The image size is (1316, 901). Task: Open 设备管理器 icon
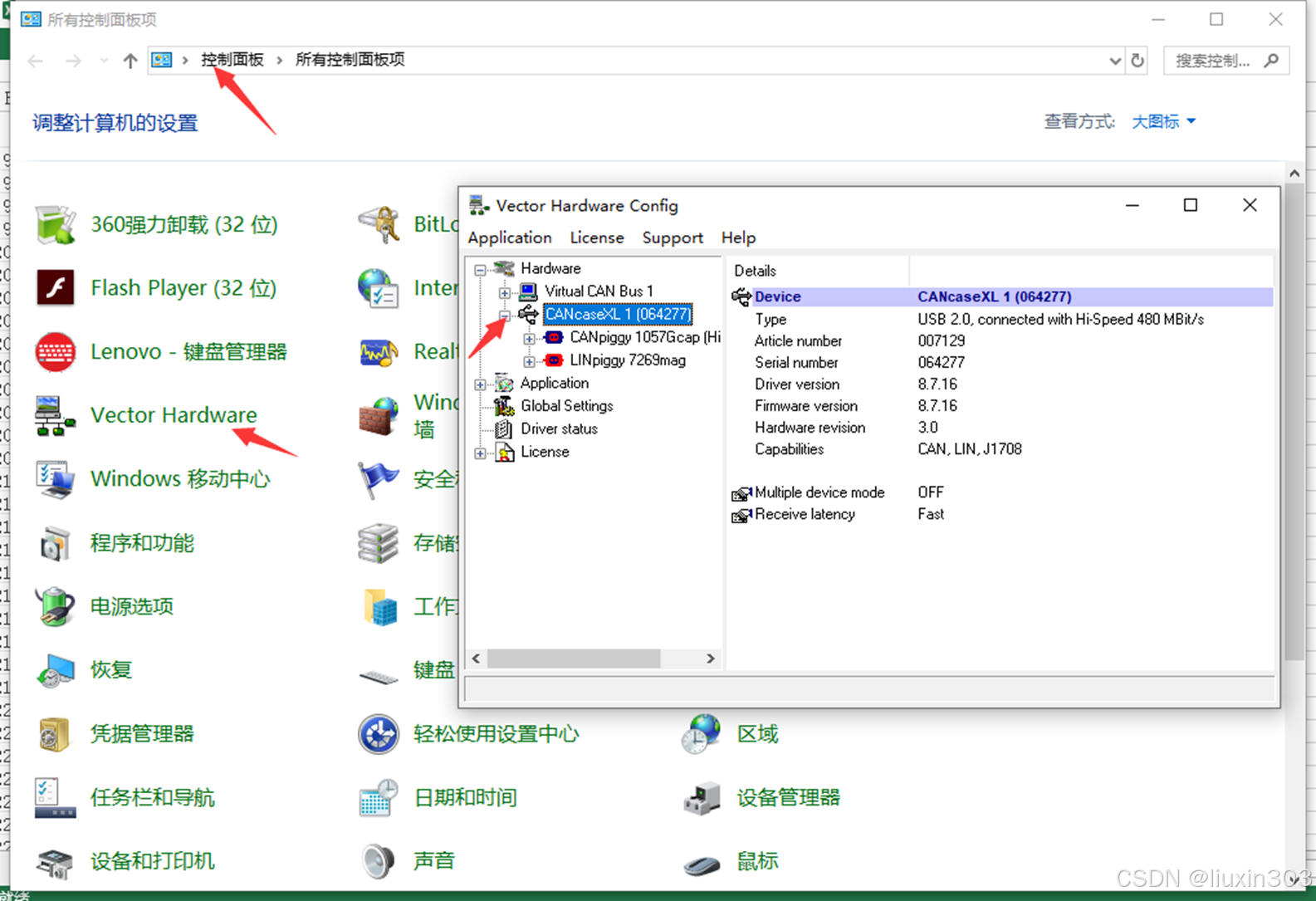(702, 797)
